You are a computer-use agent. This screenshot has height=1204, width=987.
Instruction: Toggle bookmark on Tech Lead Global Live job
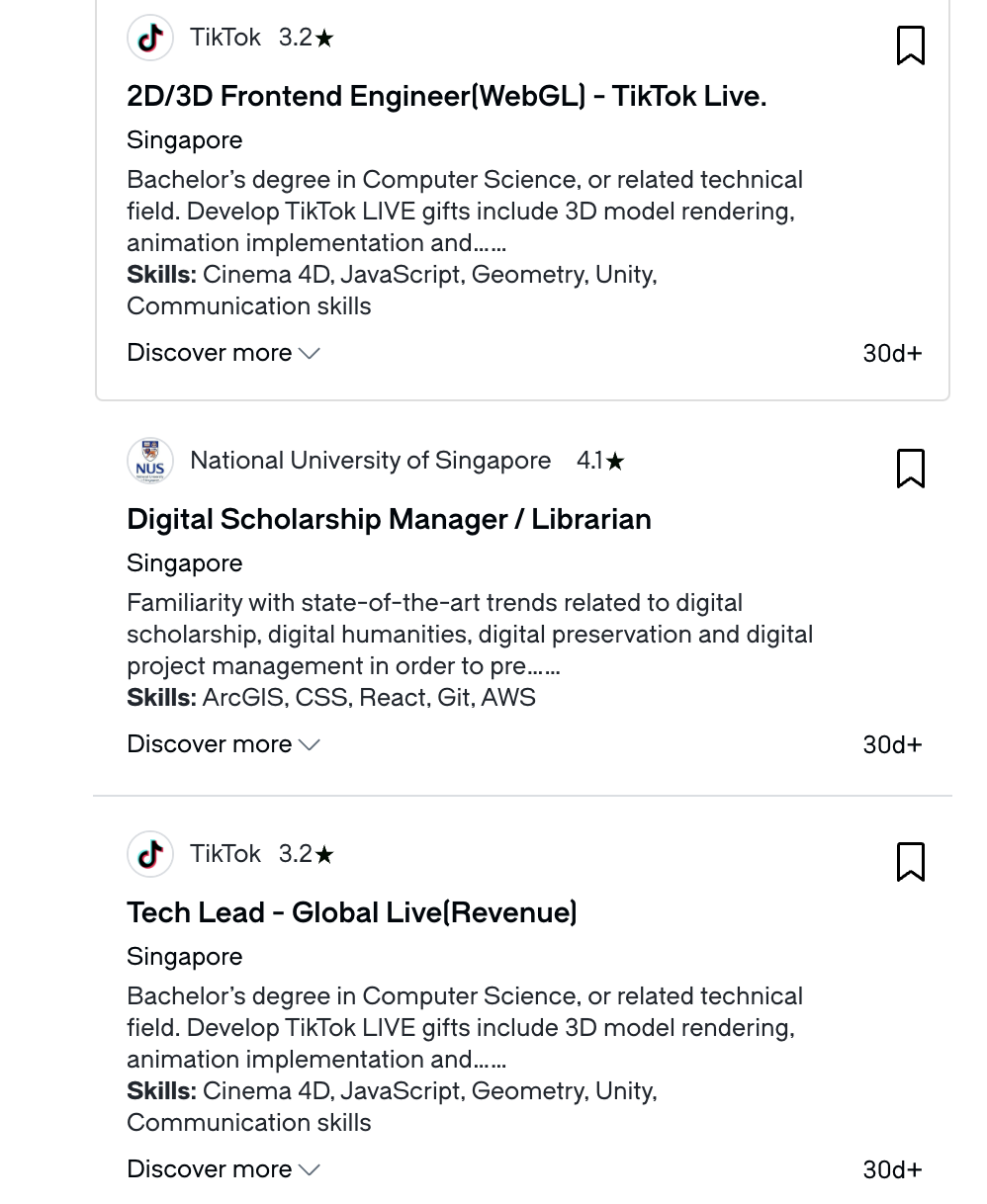910,862
